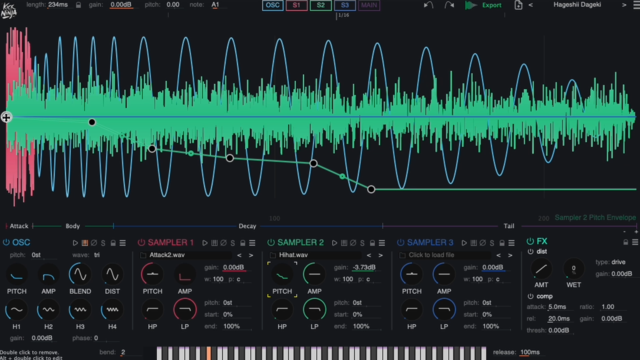Switch to the S2 tab
Image resolution: width=640 pixels, height=360 pixels.
tap(321, 5)
